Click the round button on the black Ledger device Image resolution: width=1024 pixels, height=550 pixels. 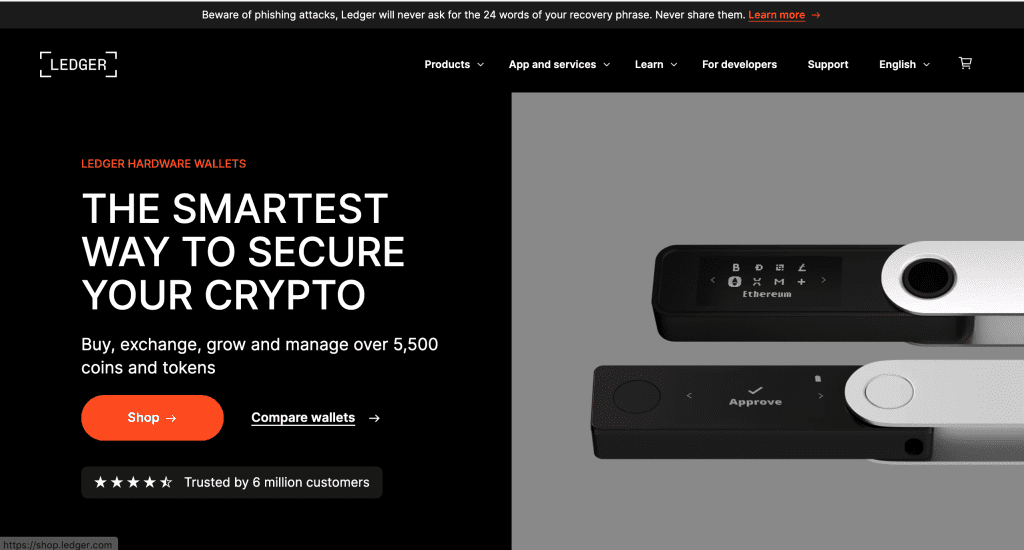[x=637, y=396]
